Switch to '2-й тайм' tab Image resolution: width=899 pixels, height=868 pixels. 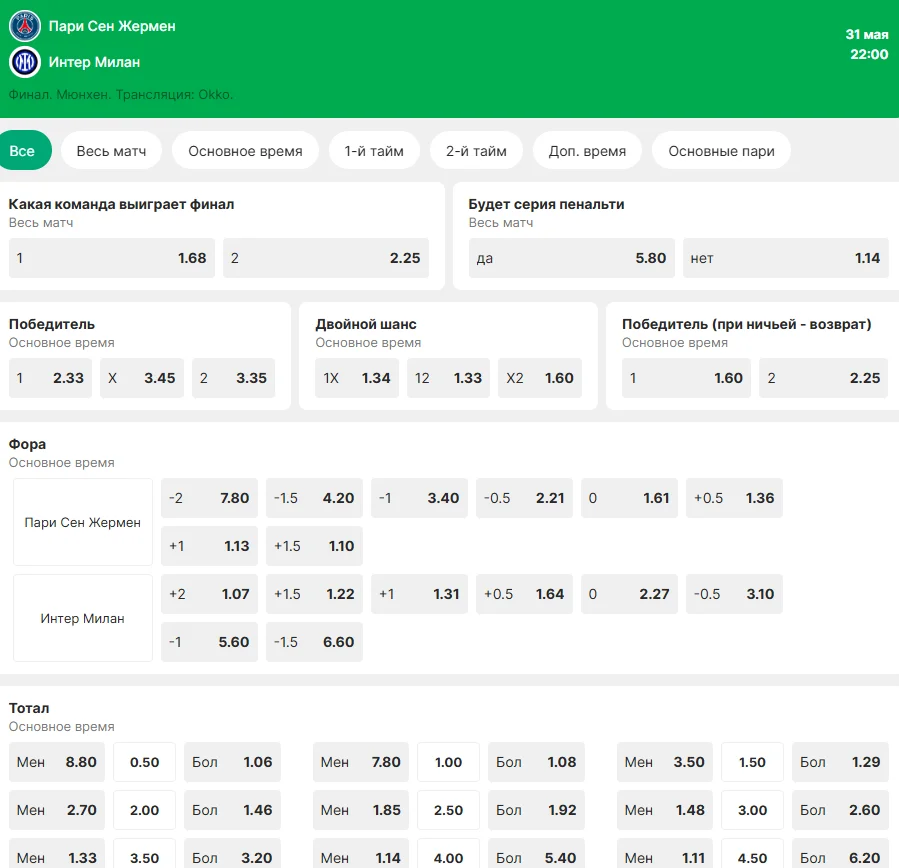[x=476, y=151]
